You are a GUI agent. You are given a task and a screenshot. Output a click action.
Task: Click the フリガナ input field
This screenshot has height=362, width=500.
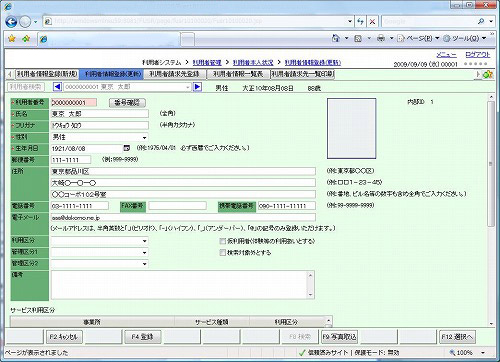click(99, 125)
